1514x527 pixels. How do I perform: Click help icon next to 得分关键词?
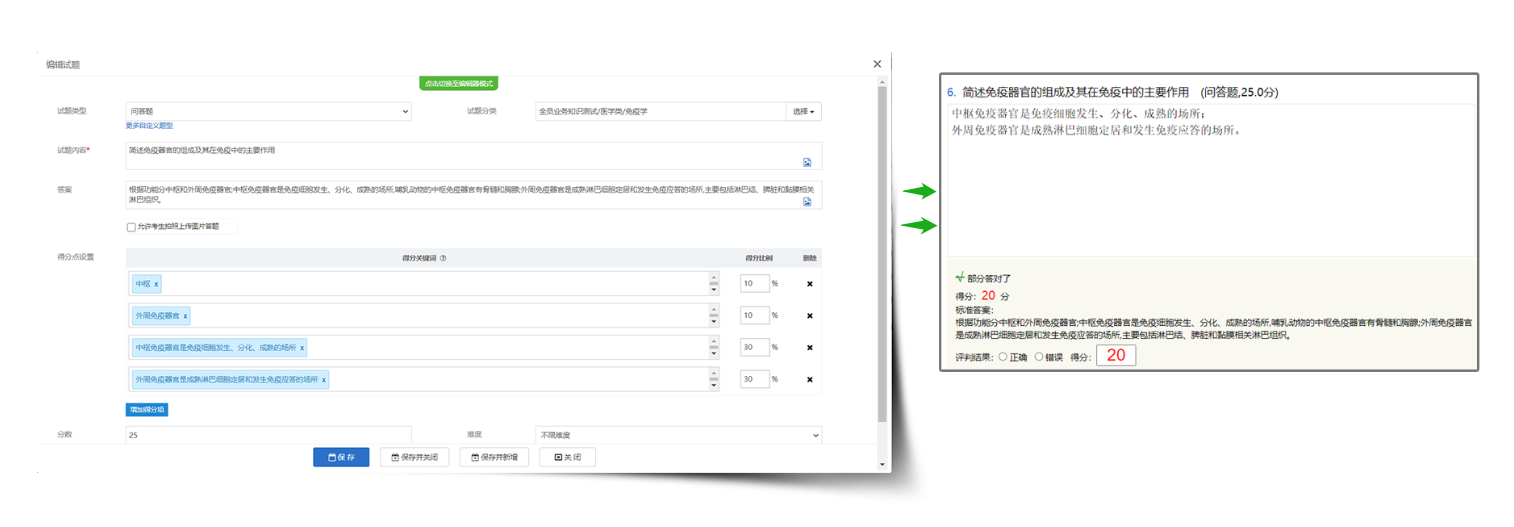click(443, 257)
